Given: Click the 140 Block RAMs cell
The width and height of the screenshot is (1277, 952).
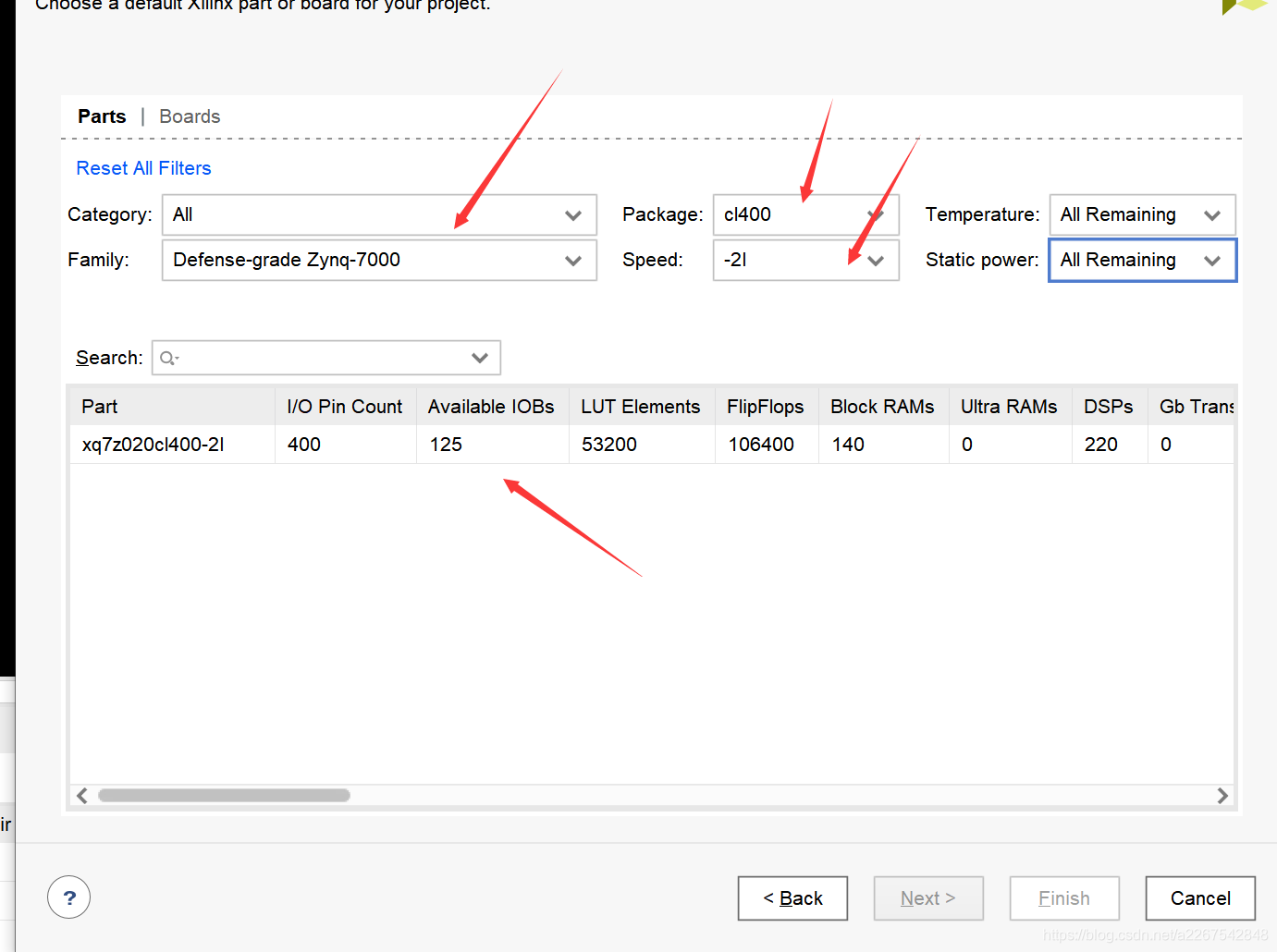Looking at the screenshot, I should [883, 445].
